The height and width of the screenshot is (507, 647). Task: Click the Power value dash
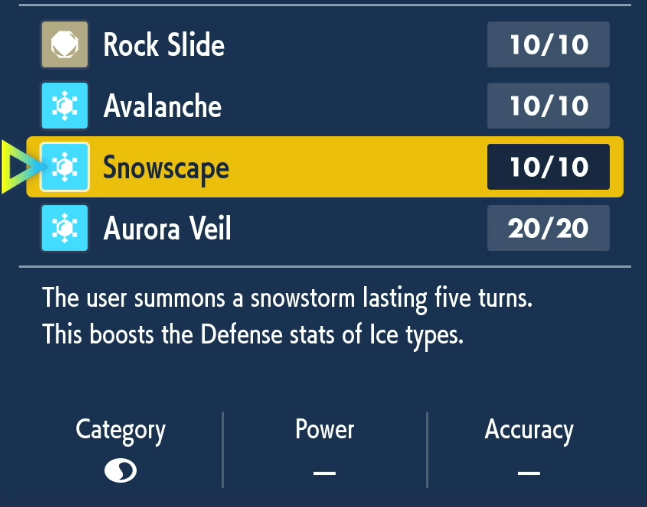(x=324, y=472)
